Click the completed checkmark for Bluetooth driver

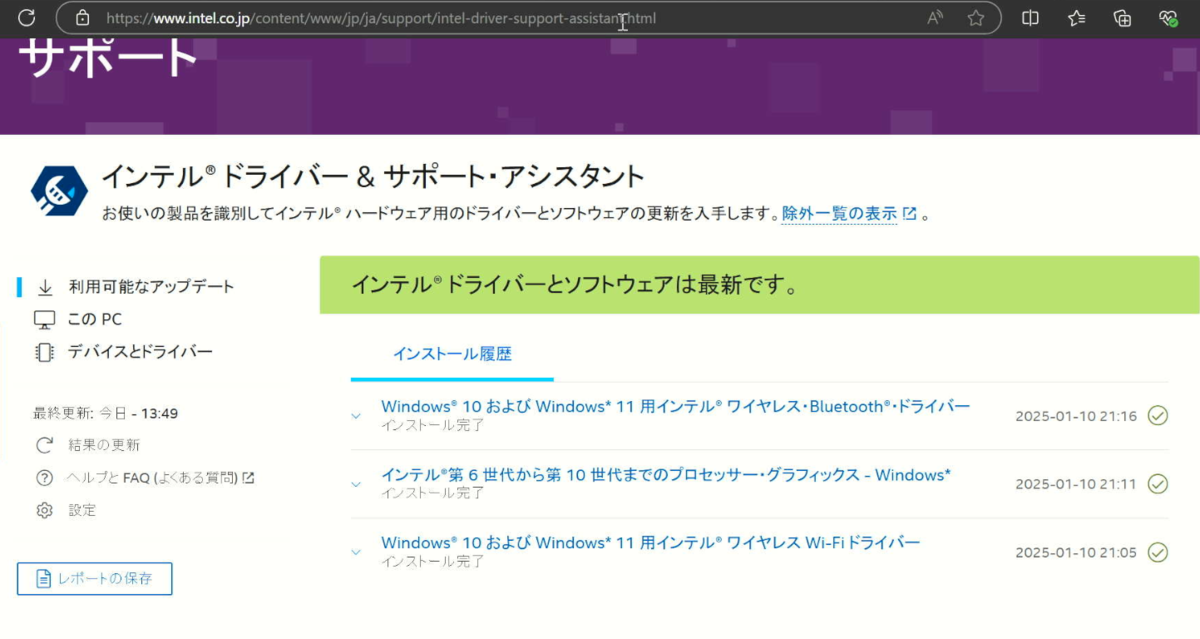point(1158,415)
